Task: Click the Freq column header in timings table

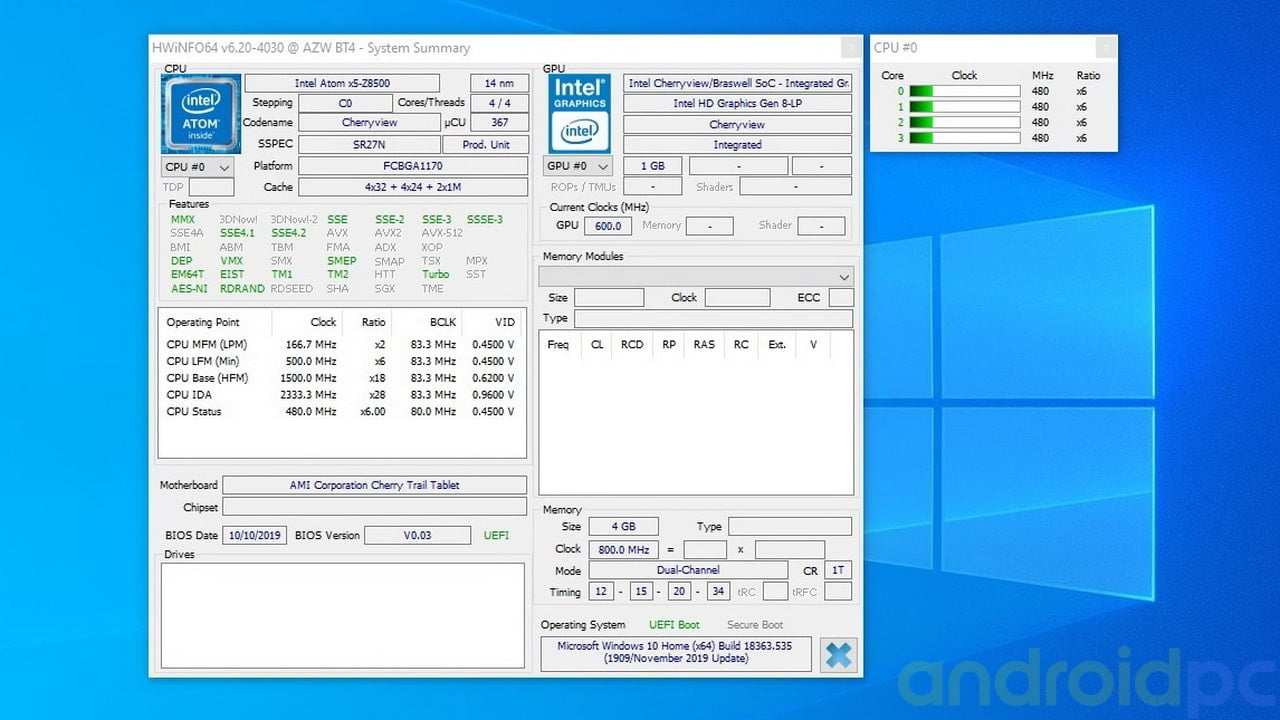Action: pyautogui.click(x=558, y=344)
